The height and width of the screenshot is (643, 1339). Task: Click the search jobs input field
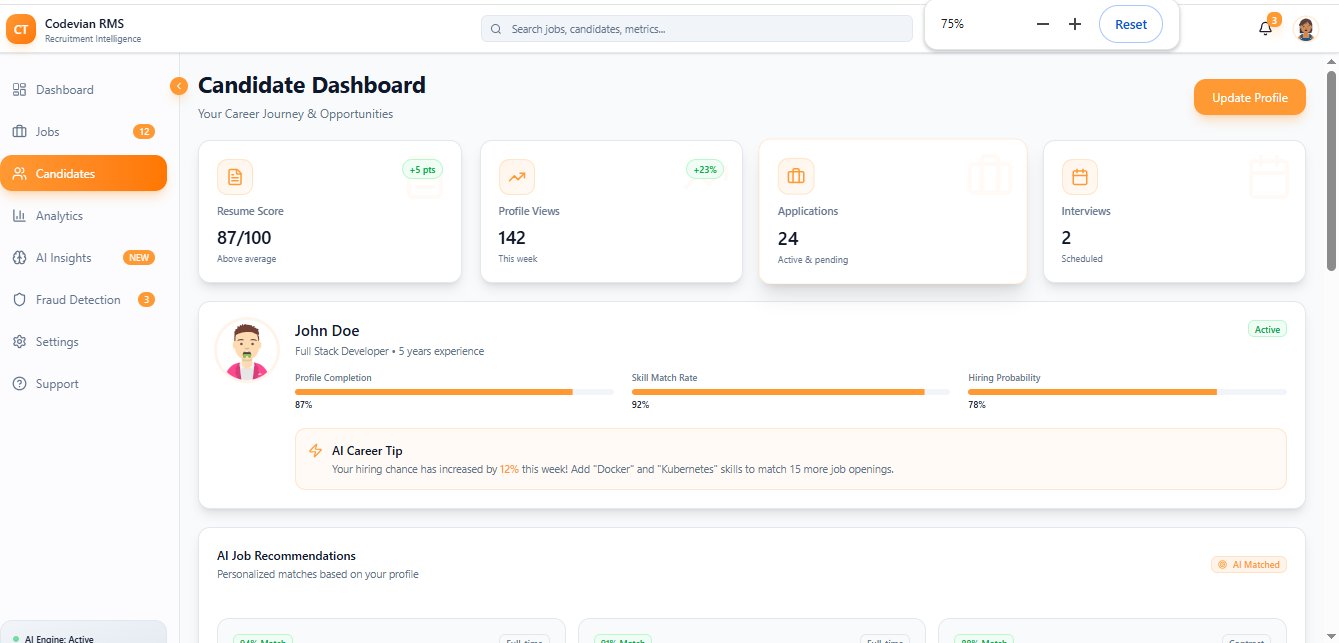coord(697,29)
